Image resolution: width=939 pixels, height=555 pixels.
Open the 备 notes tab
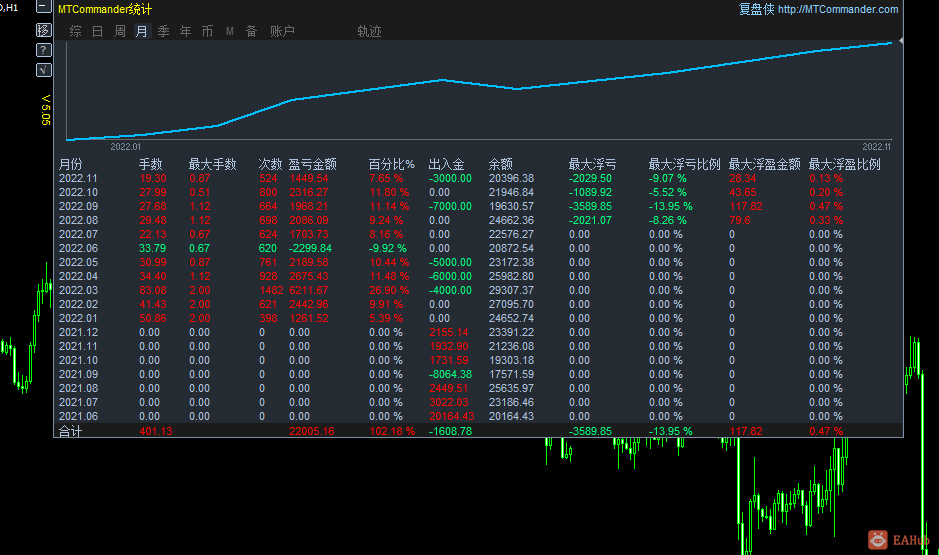click(252, 31)
